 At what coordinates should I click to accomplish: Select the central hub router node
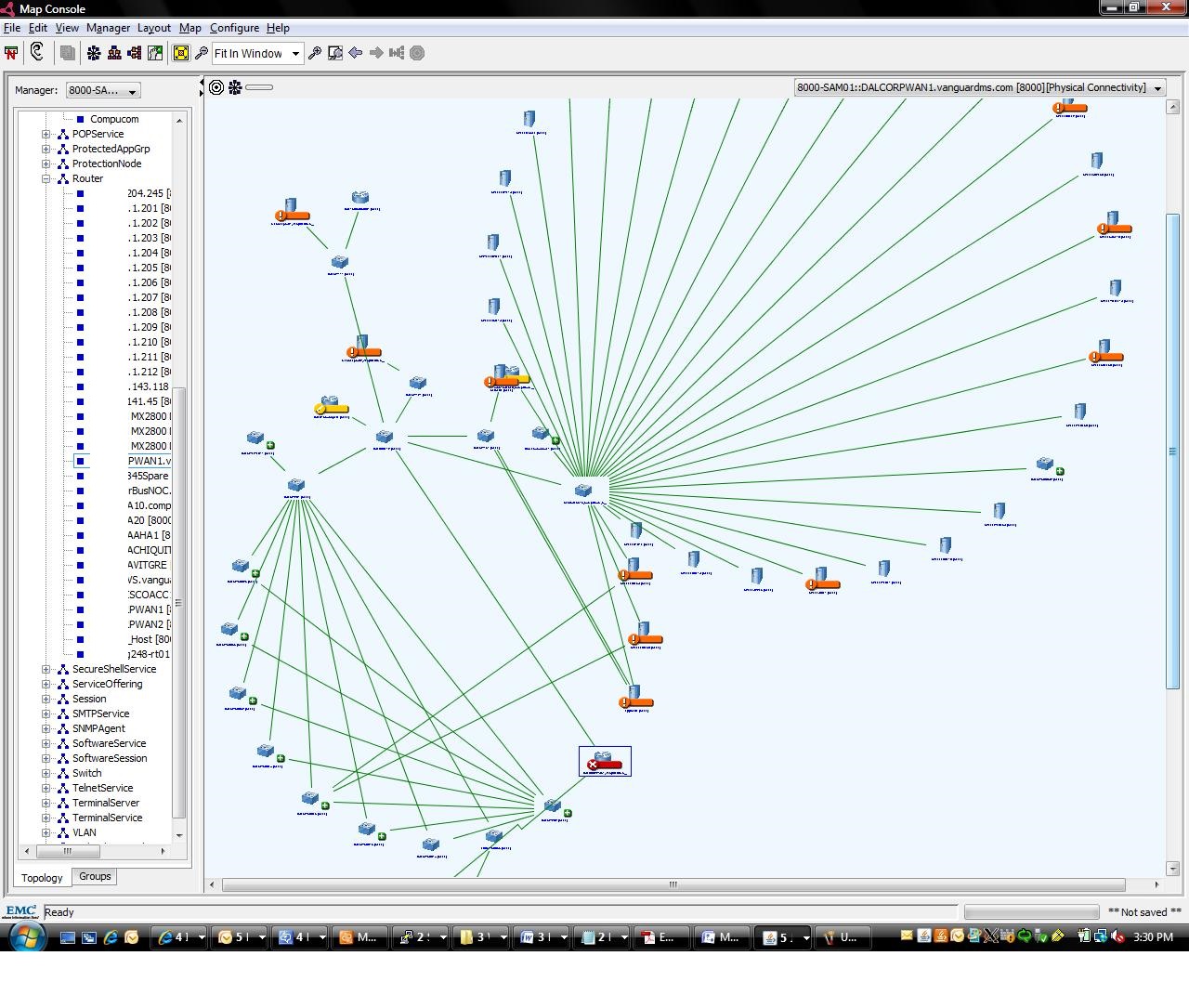[583, 491]
